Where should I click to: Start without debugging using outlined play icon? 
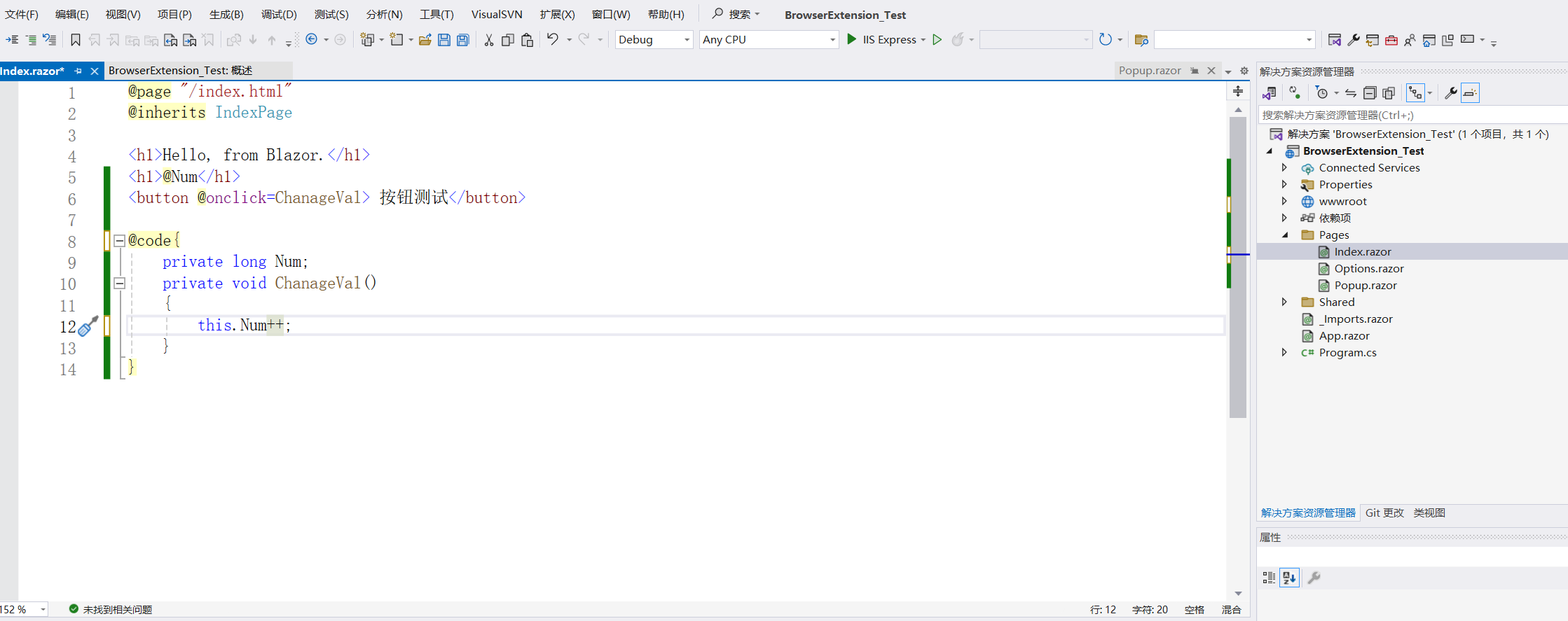click(937, 39)
